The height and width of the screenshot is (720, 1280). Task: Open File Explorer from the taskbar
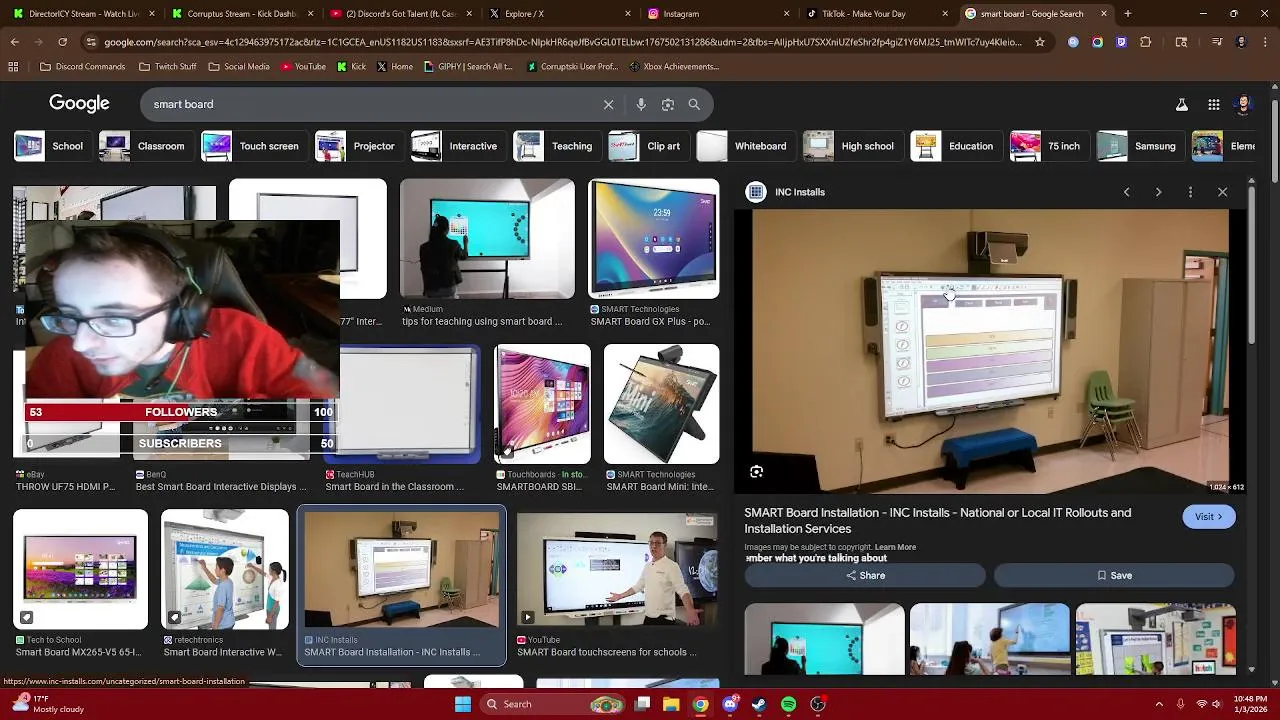tap(672, 704)
